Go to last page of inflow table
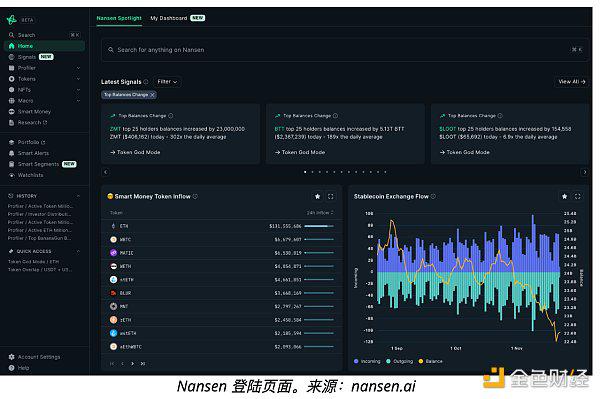Image resolution: width=600 pixels, height=399 pixels. tap(143, 364)
